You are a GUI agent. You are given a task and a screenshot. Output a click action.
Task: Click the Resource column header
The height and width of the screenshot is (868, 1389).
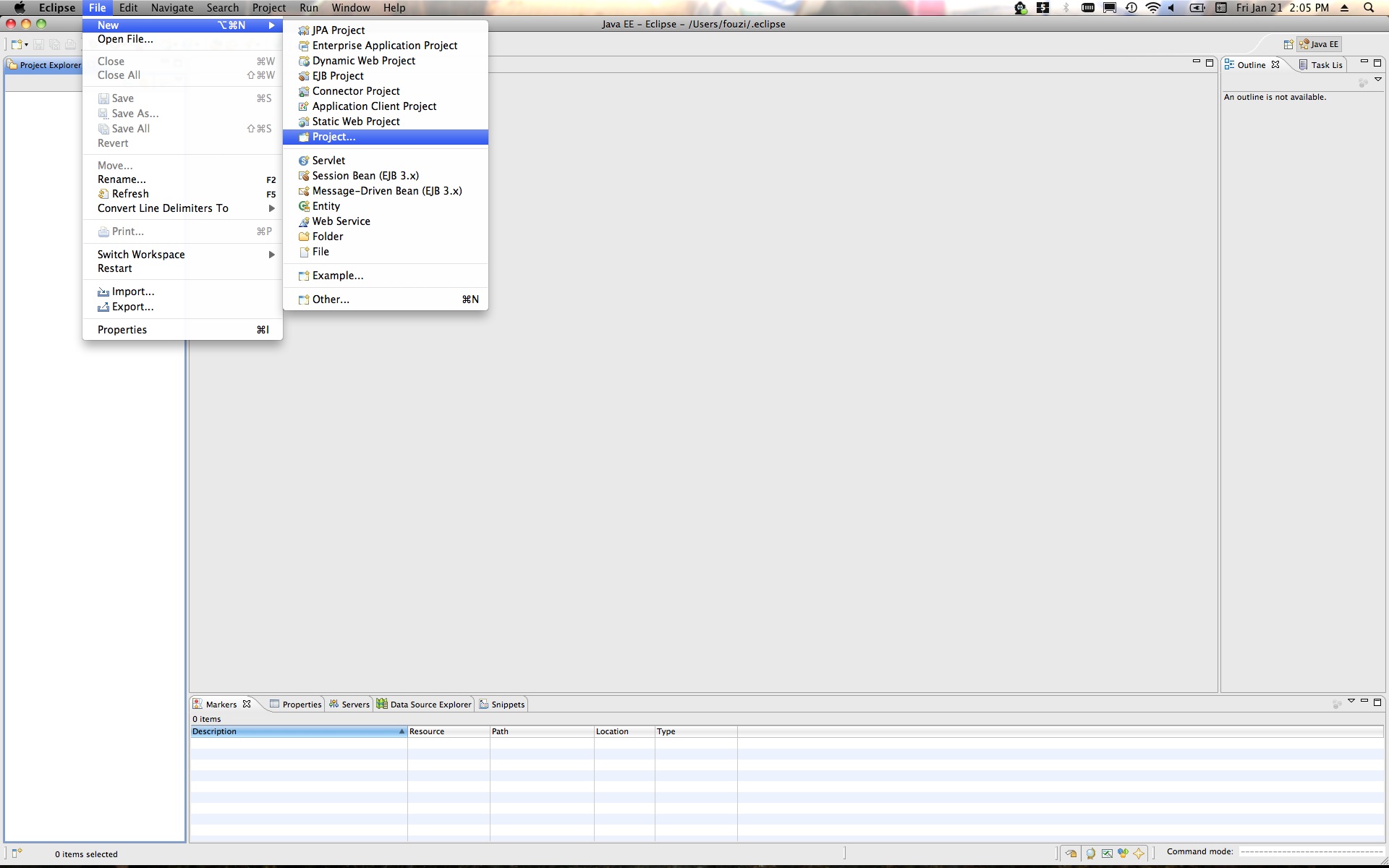click(x=449, y=731)
